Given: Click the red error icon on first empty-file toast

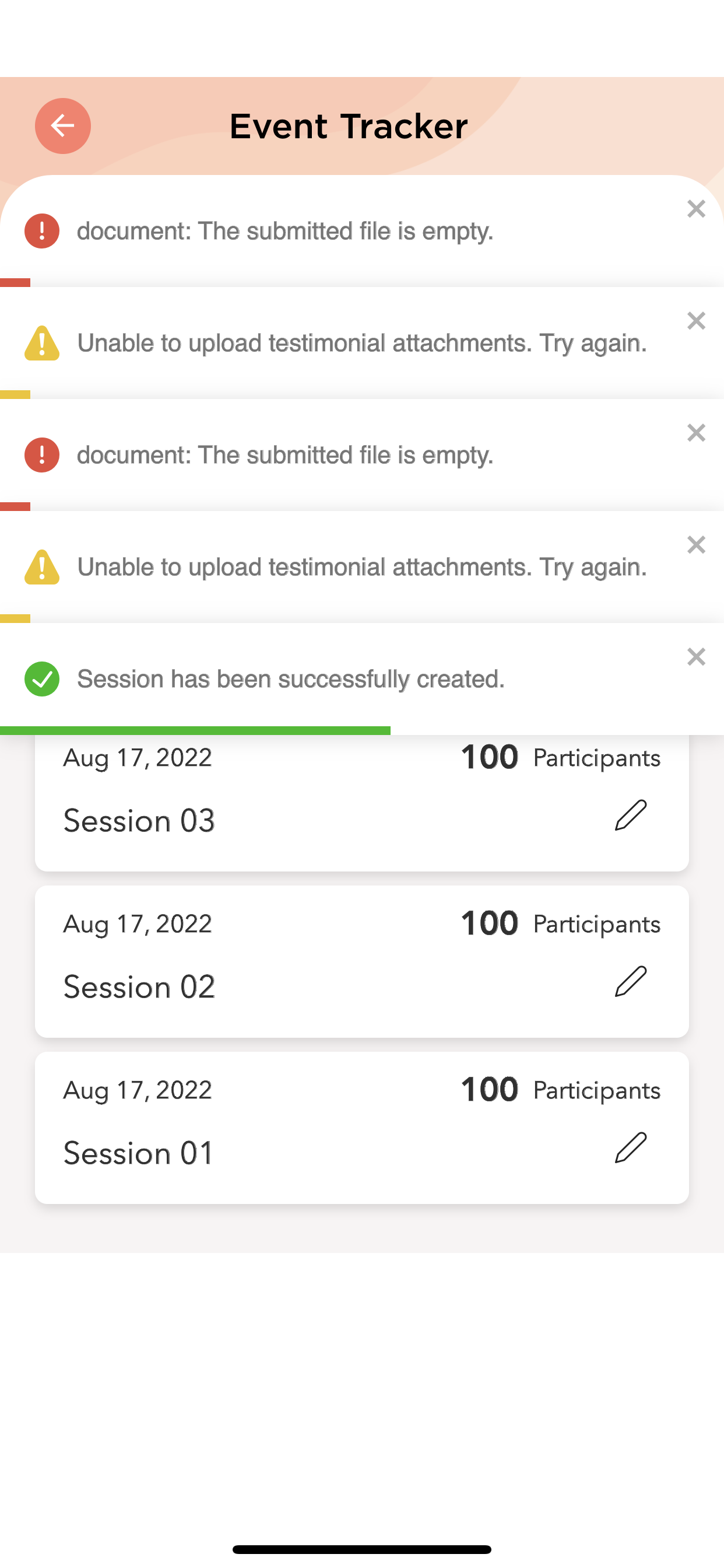Looking at the screenshot, I should [42, 232].
